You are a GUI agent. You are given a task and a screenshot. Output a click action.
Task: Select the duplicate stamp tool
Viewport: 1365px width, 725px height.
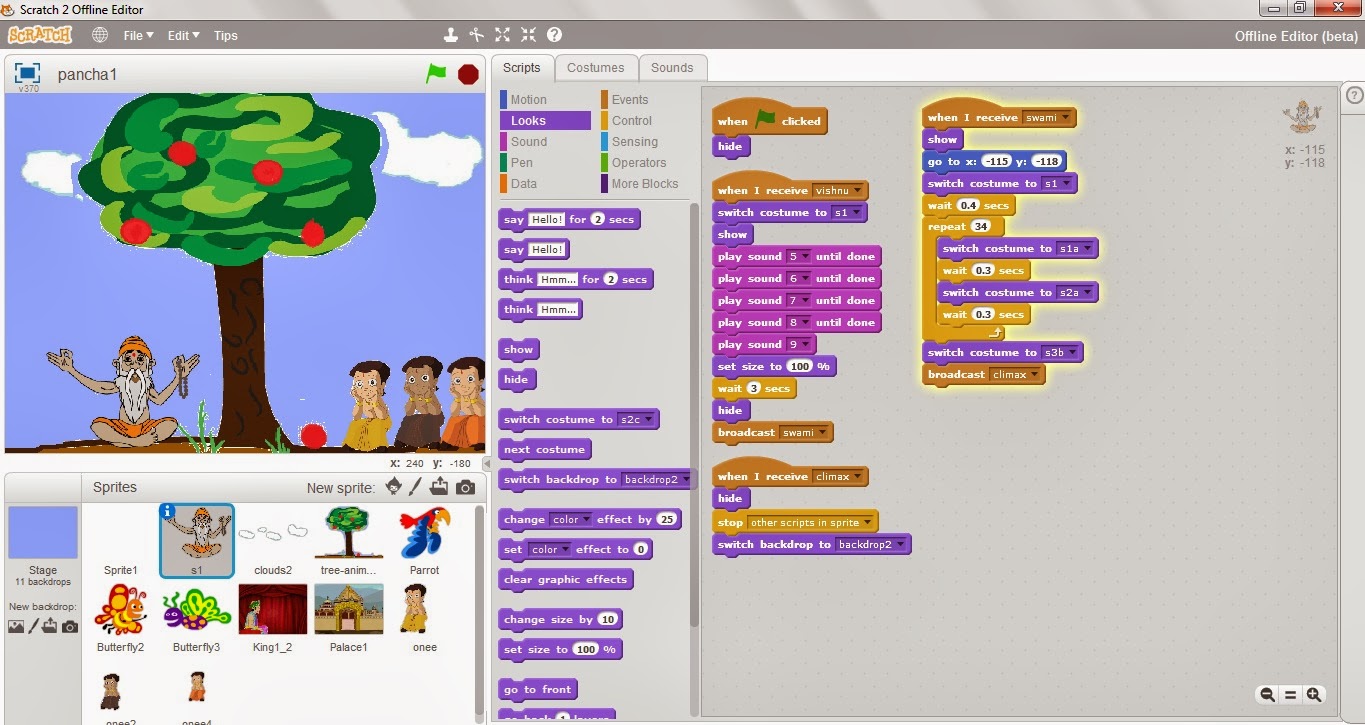[450, 34]
